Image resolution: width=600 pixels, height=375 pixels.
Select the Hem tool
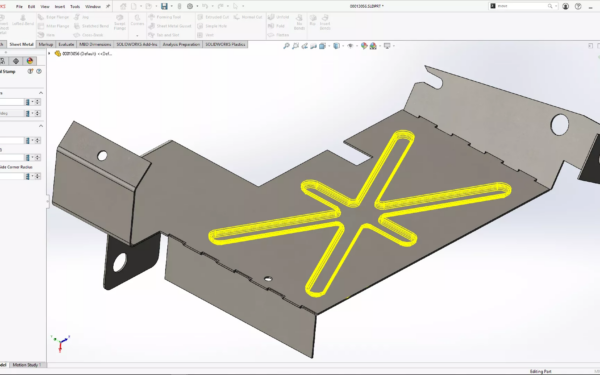[x=46, y=35]
